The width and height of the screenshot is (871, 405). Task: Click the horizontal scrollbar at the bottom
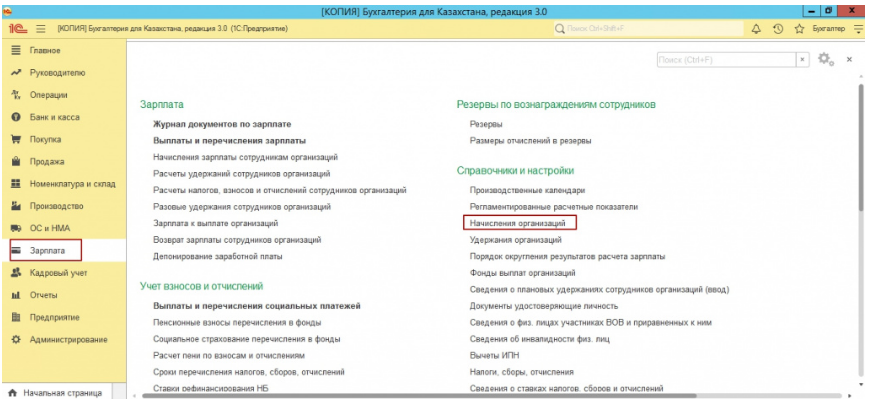tap(419, 396)
